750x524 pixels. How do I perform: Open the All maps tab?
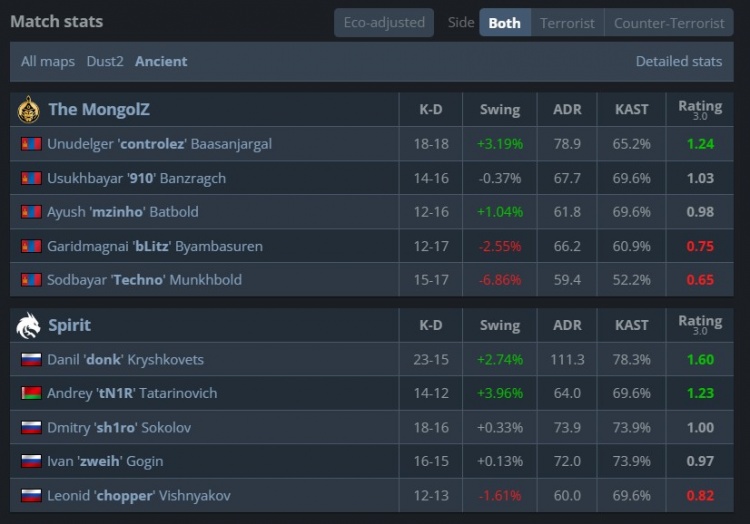(x=48, y=61)
